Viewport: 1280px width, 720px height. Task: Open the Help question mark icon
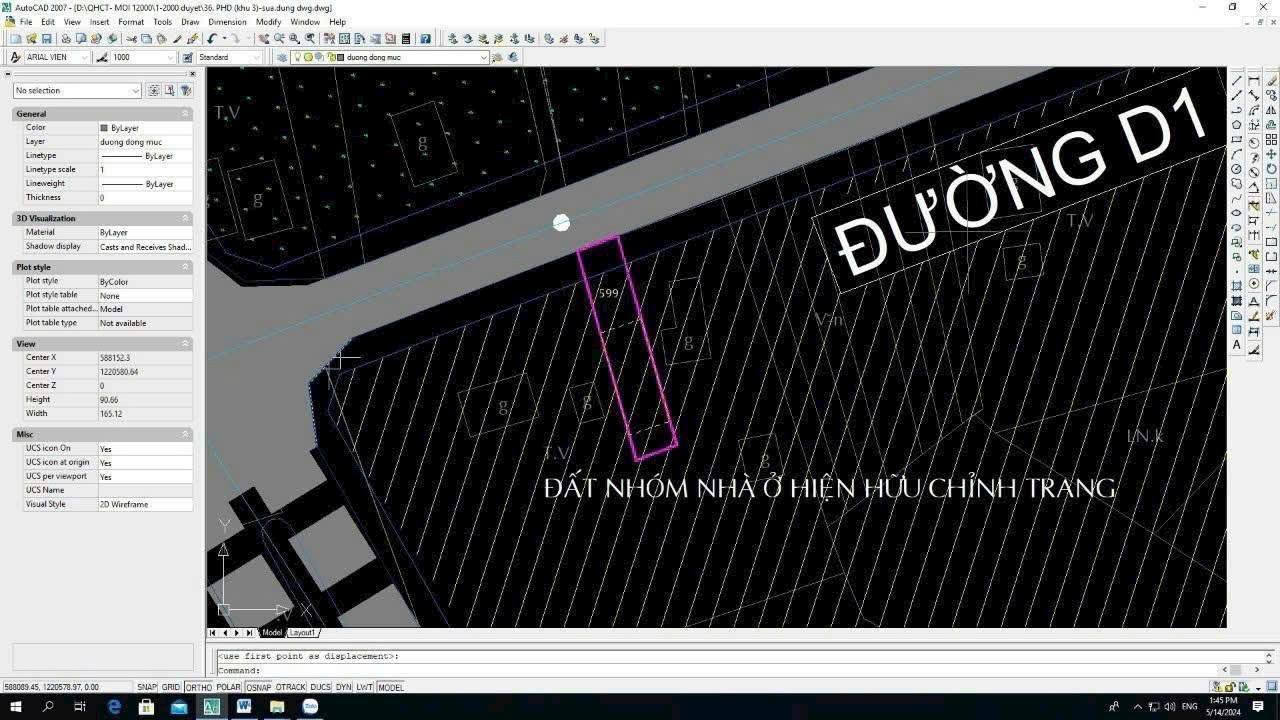[426, 39]
